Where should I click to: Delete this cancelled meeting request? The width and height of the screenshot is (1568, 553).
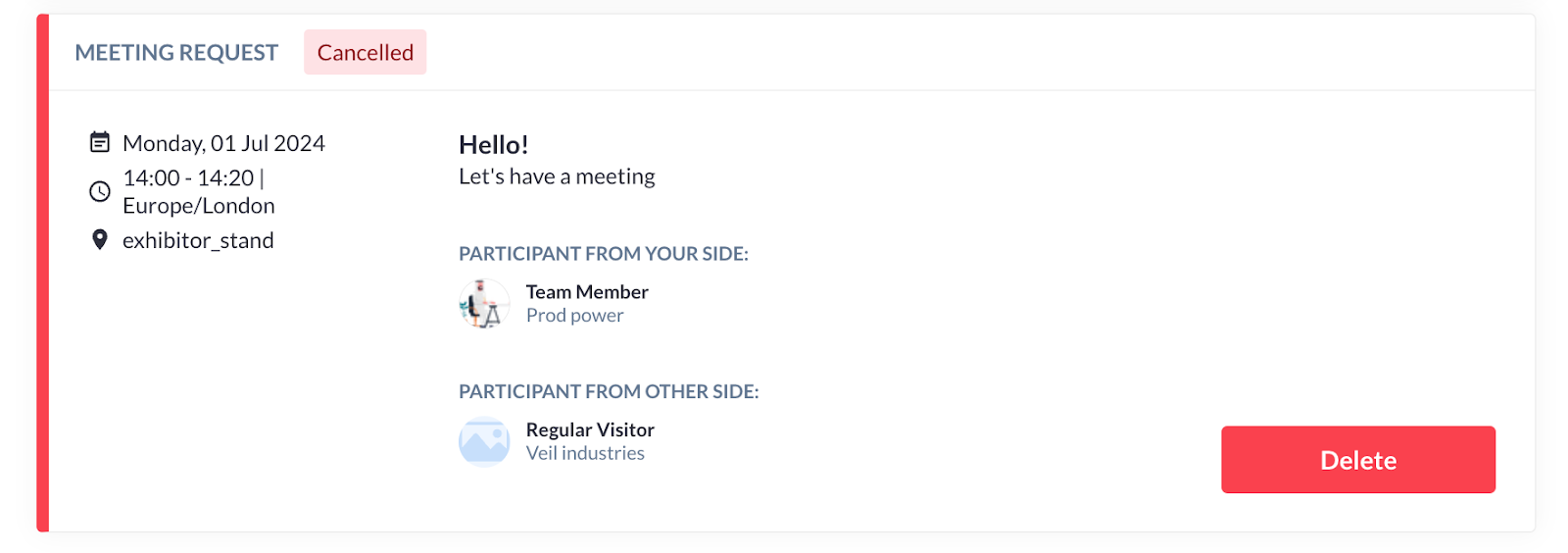point(1357,460)
